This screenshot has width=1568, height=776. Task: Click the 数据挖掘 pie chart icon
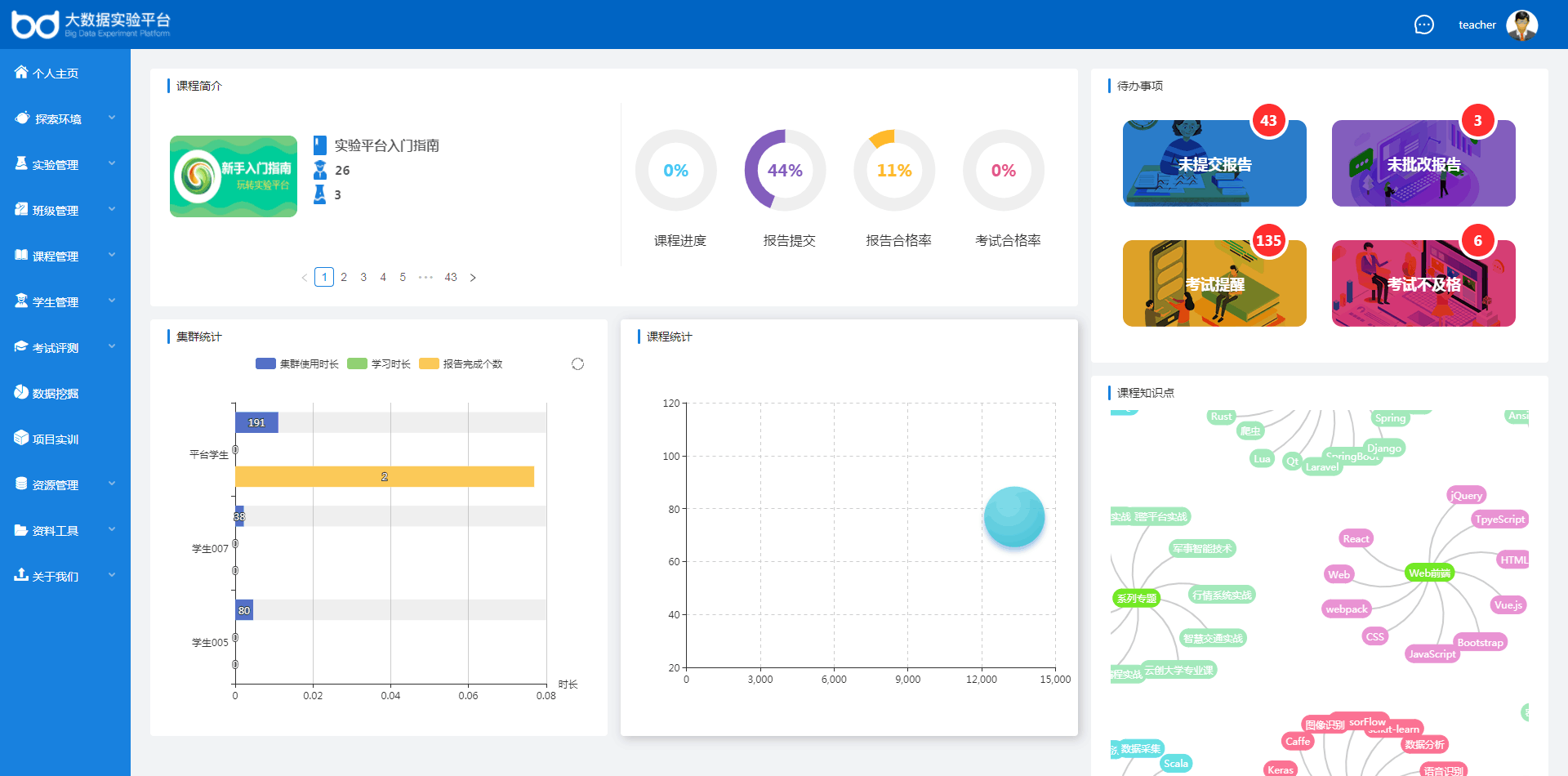point(21,393)
